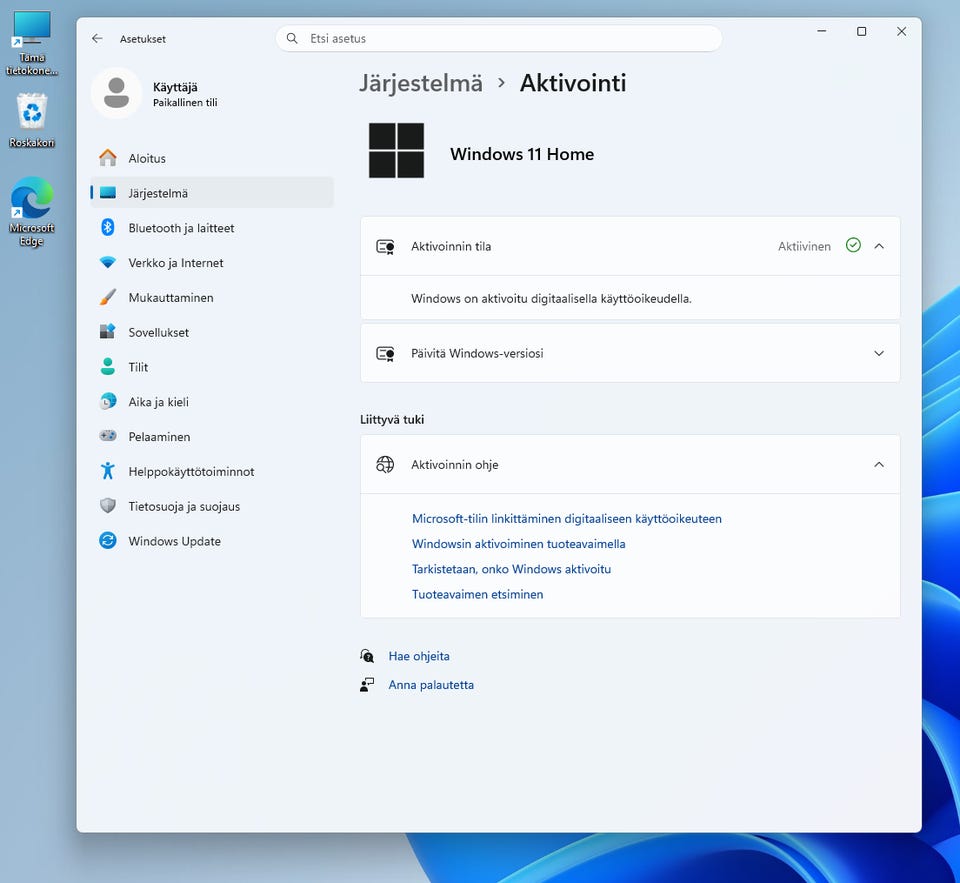Screen dimensions: 960x883
Task: Open Aloitus in the sidebar
Action: [212, 158]
